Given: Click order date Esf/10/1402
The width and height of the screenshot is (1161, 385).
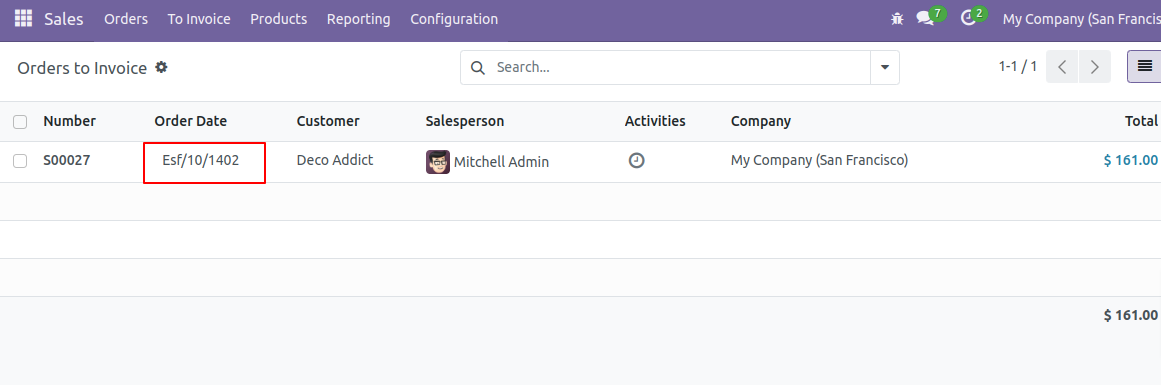Looking at the screenshot, I should [x=201, y=160].
